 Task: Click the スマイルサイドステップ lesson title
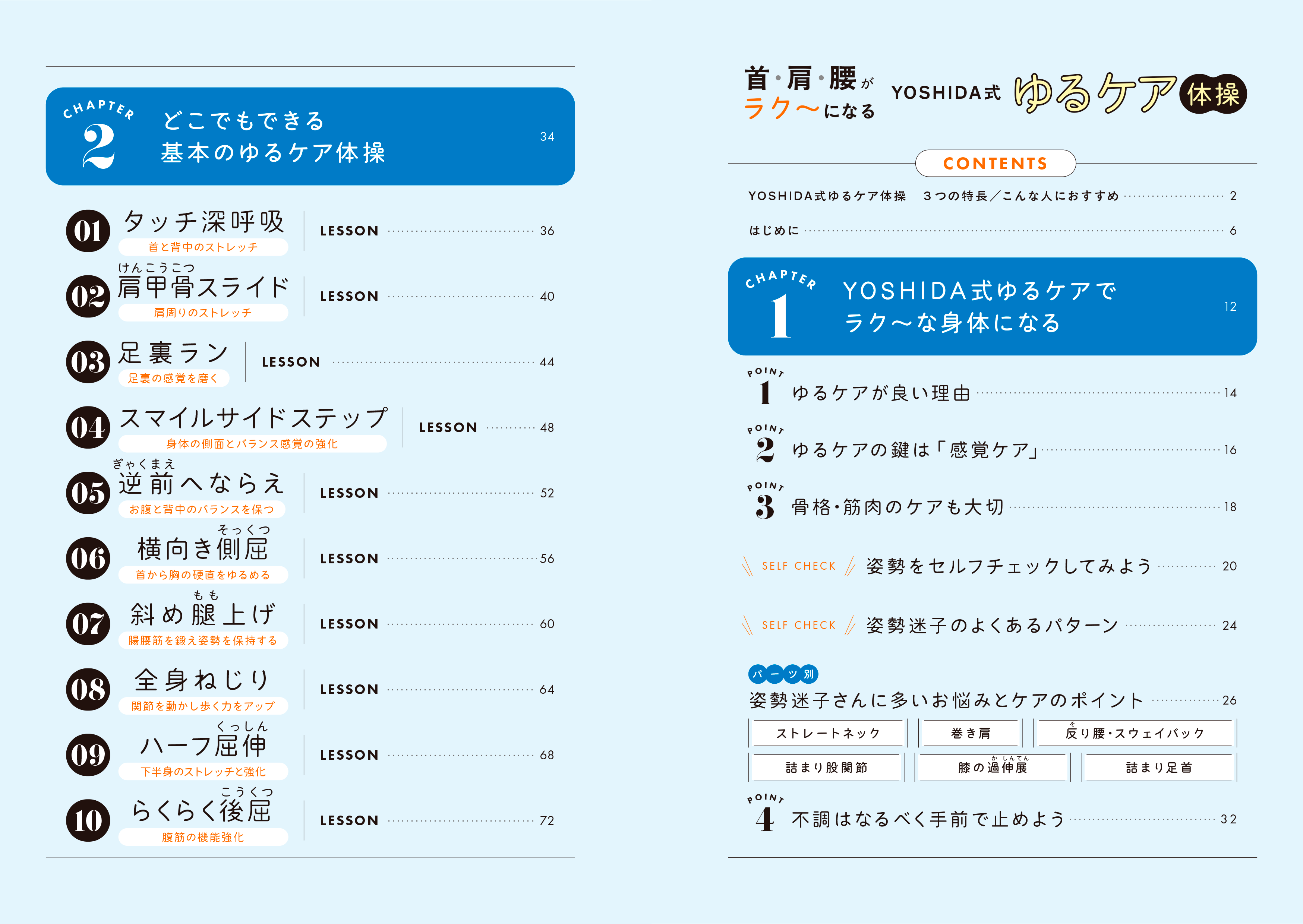[253, 418]
